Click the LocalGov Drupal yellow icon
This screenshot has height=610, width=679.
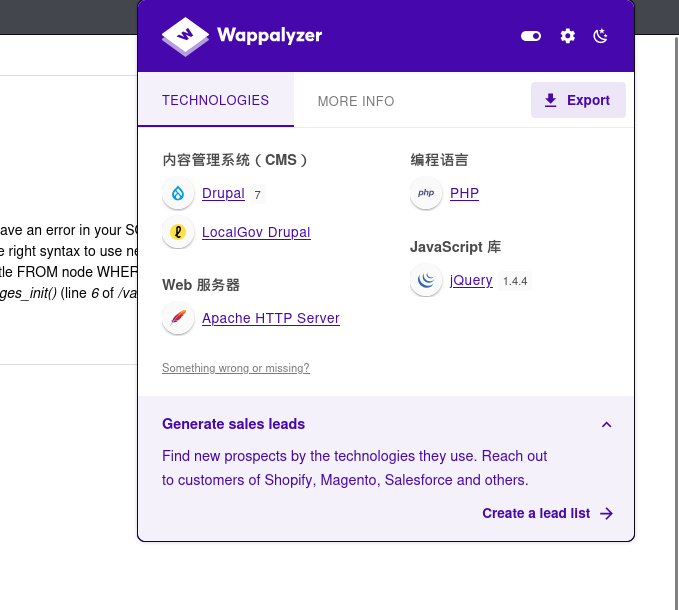click(x=178, y=232)
